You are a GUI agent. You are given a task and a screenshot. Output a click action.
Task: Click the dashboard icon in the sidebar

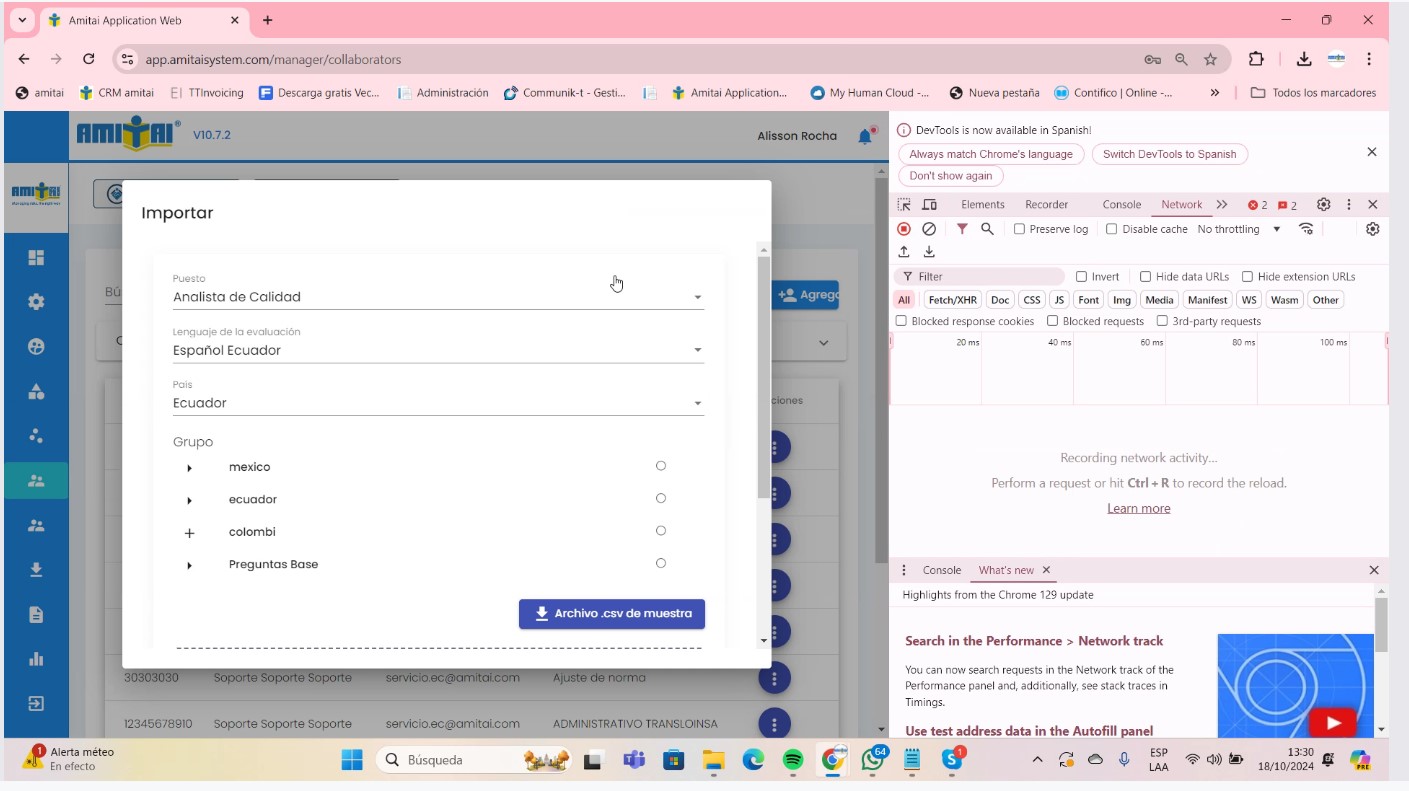click(36, 257)
